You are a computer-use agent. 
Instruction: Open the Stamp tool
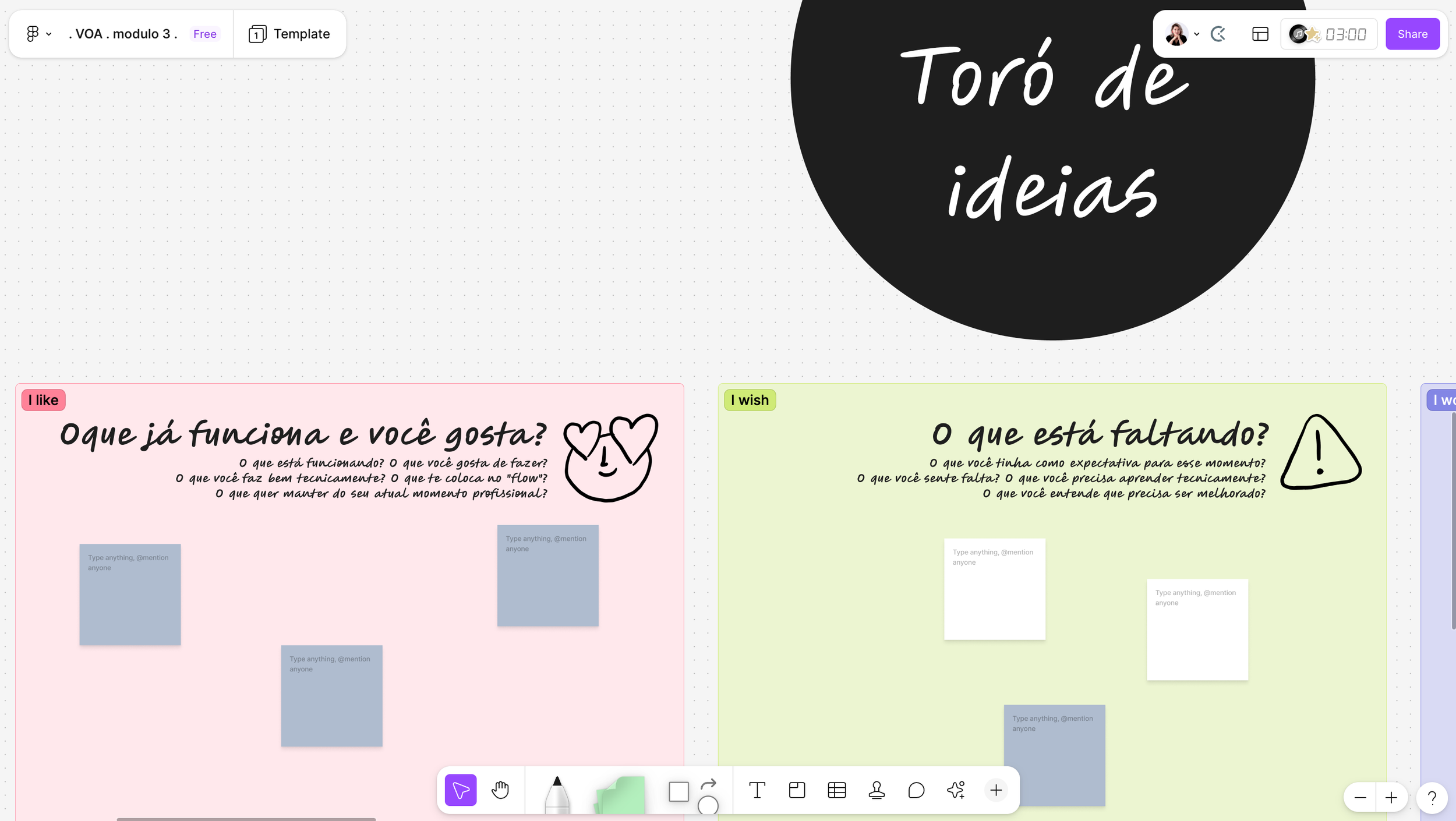coord(877,790)
